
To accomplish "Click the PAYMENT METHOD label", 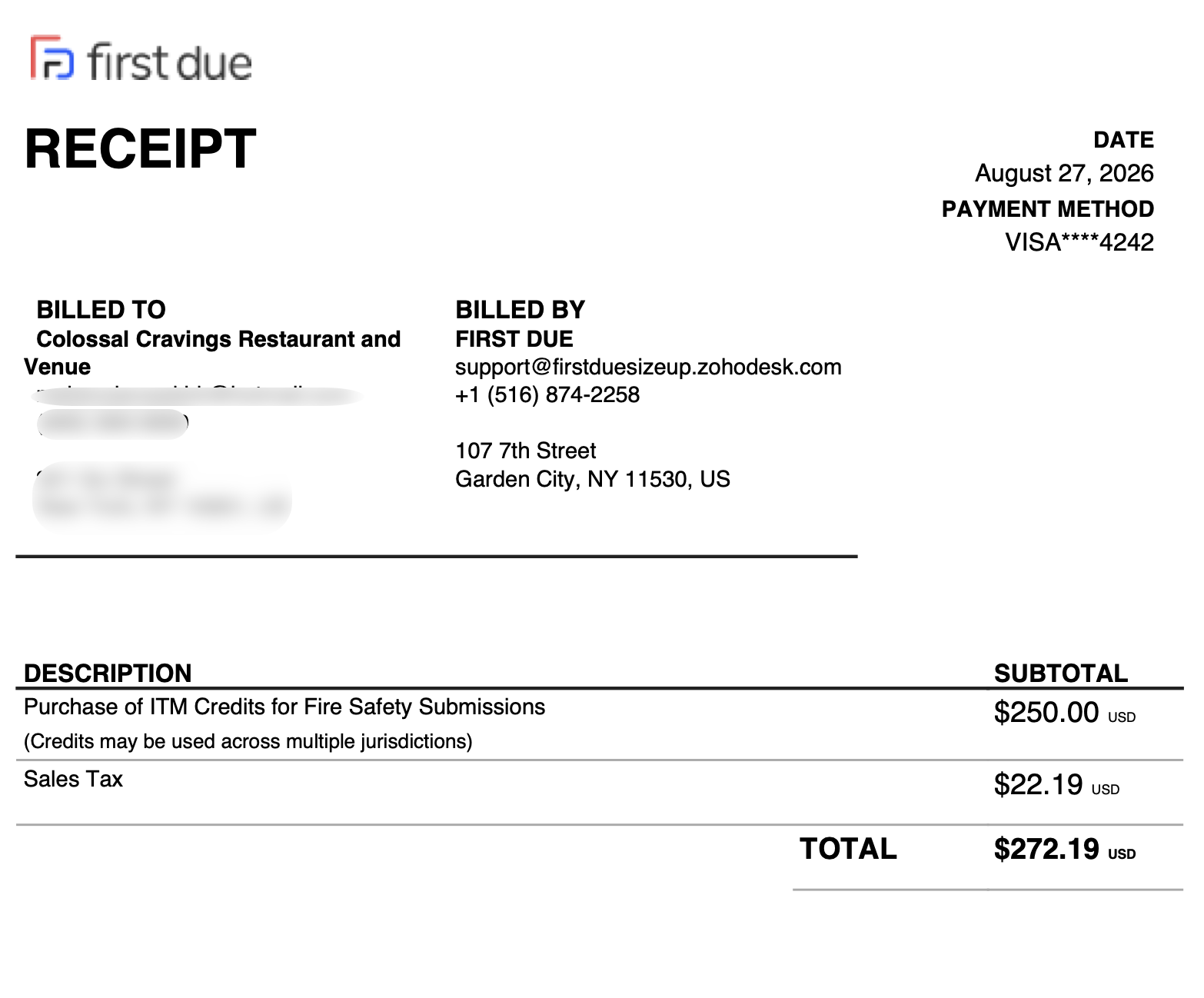I will click(1048, 209).
